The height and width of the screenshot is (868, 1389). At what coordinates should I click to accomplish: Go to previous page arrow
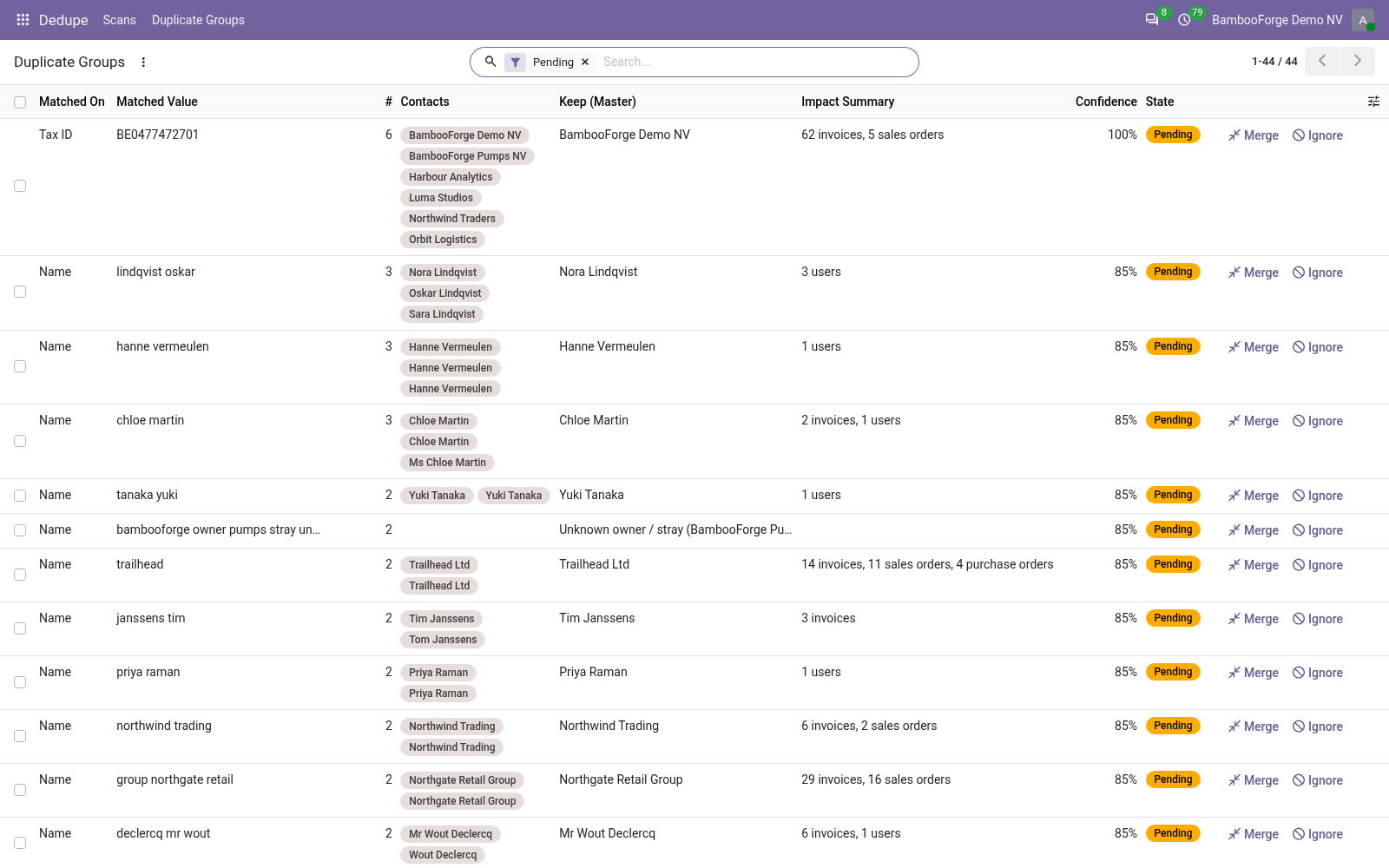[x=1322, y=61]
